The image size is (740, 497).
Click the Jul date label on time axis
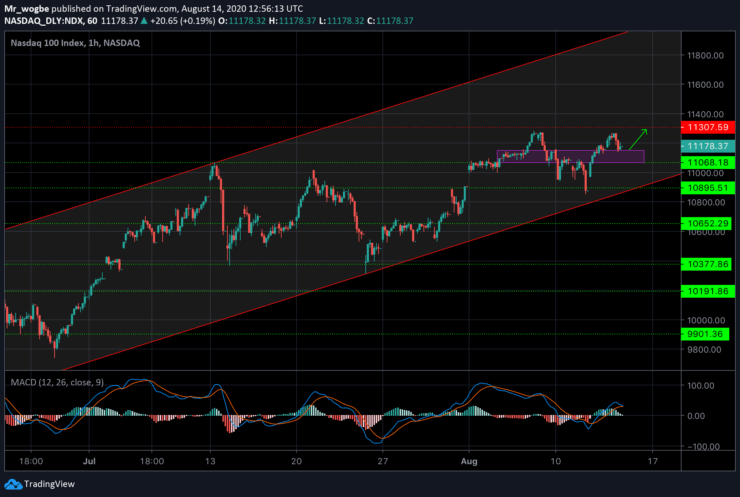[x=89, y=461]
